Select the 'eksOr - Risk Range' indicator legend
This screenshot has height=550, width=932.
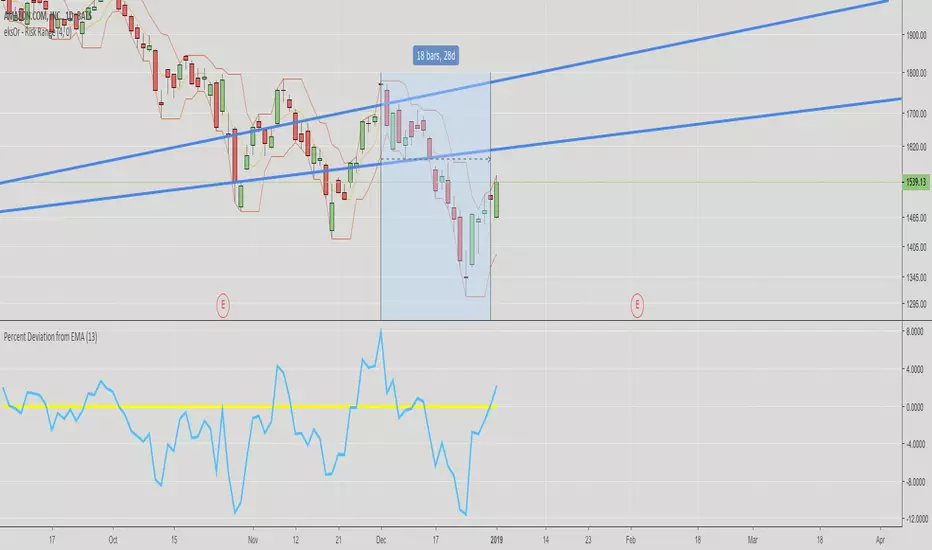click(x=37, y=32)
